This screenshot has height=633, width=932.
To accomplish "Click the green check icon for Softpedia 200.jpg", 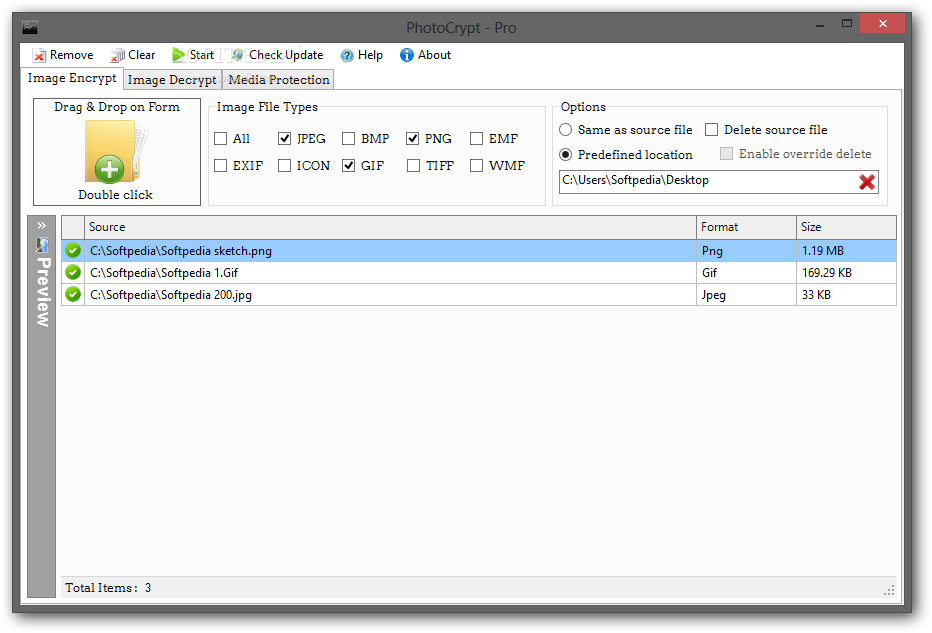I will click(x=73, y=294).
